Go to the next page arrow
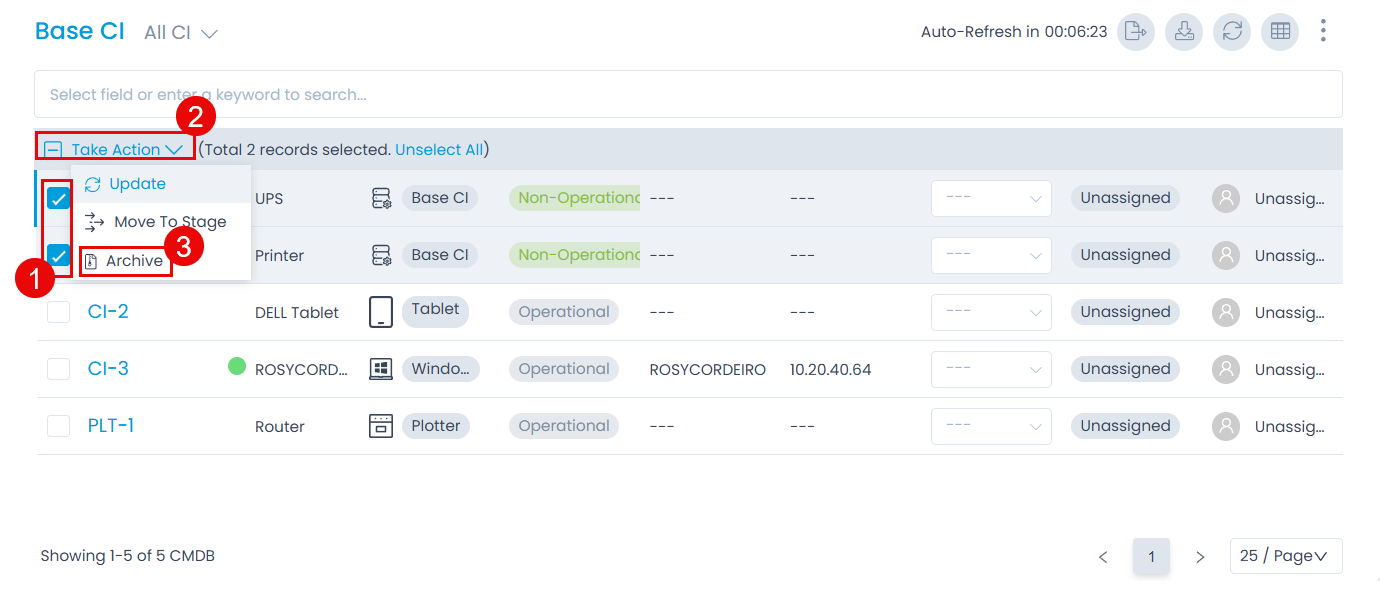 (1200, 557)
